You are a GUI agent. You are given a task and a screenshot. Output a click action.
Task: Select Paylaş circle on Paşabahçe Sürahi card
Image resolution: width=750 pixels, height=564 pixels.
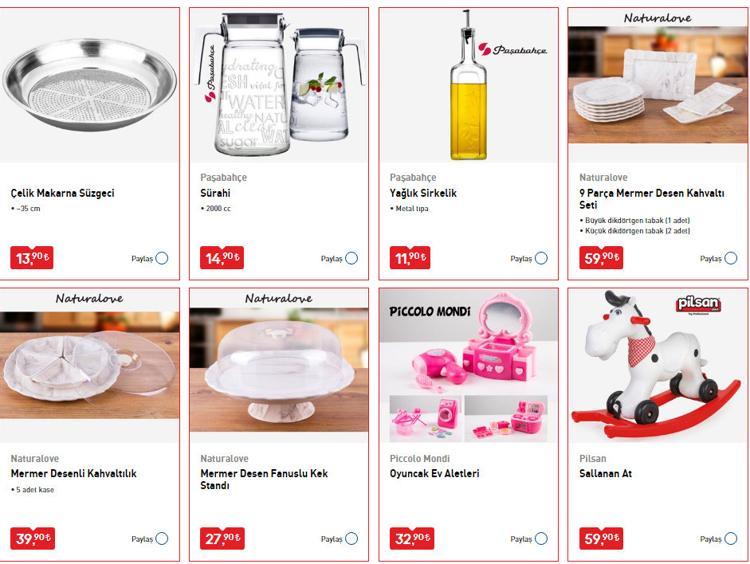click(352, 258)
